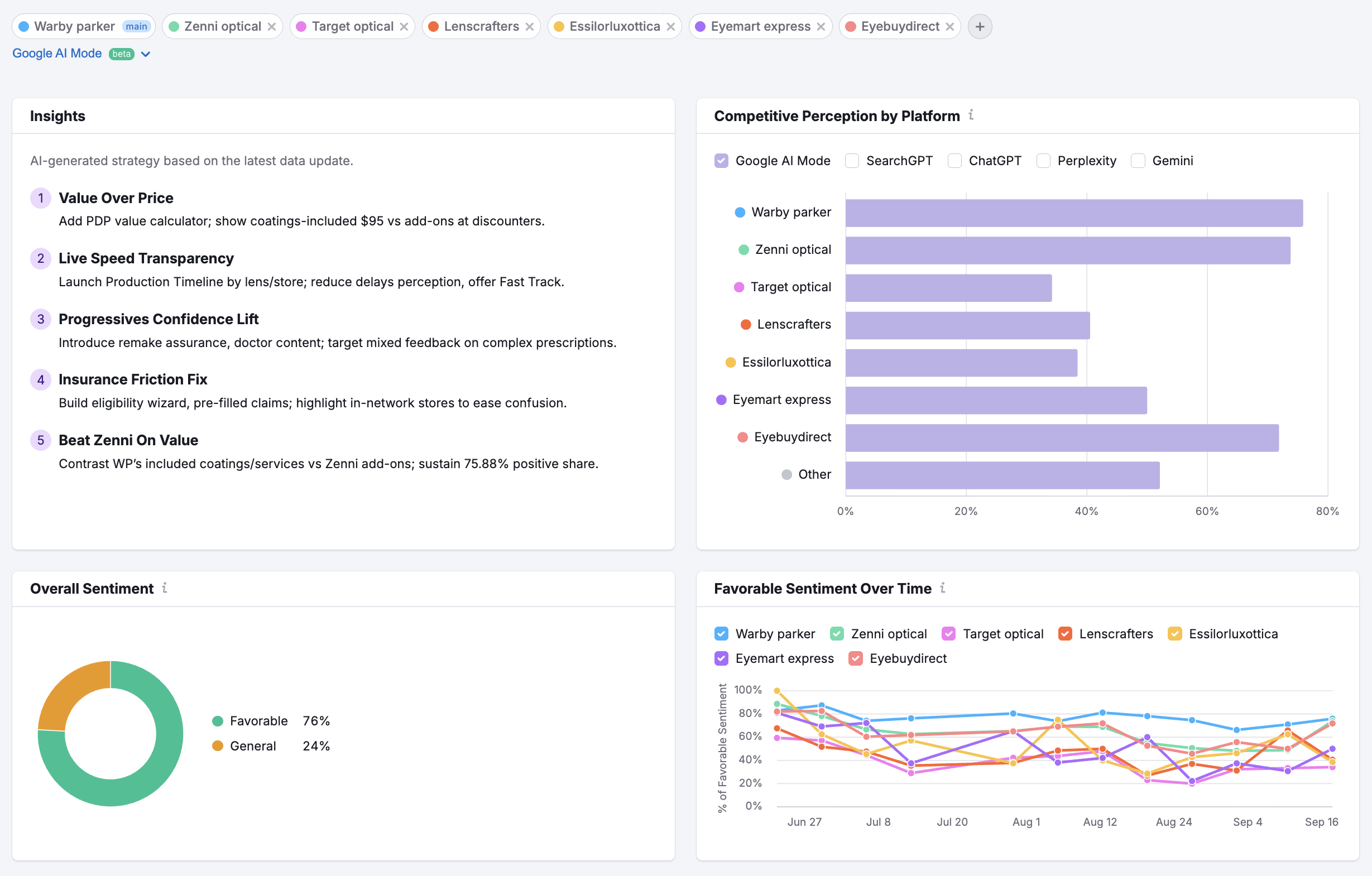The height and width of the screenshot is (876, 1372).
Task: Enable the ChatGPT platform checkbox
Action: (954, 161)
